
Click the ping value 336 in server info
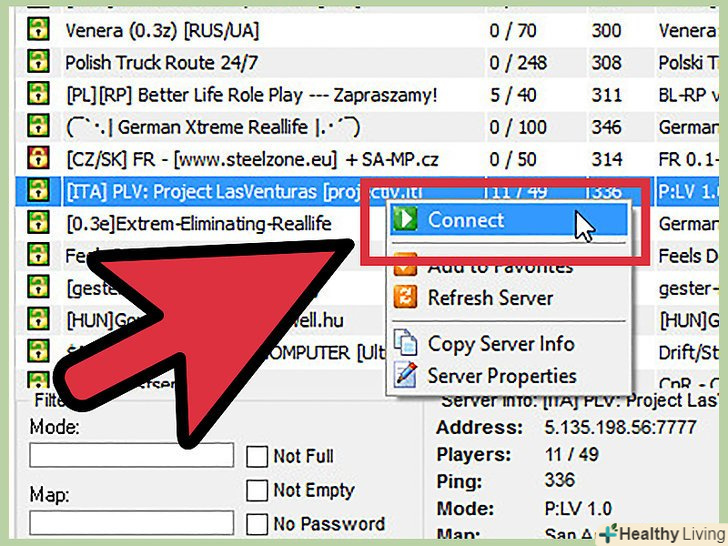tap(559, 480)
